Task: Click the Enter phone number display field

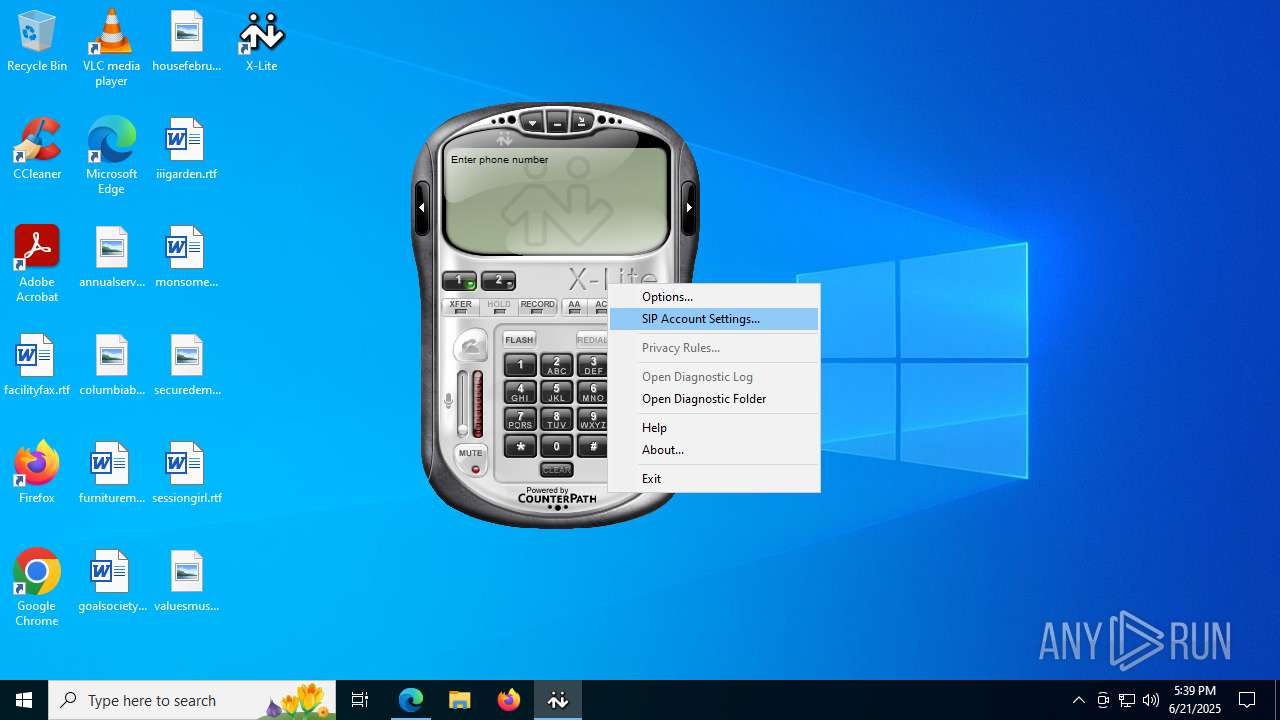Action: coord(556,200)
